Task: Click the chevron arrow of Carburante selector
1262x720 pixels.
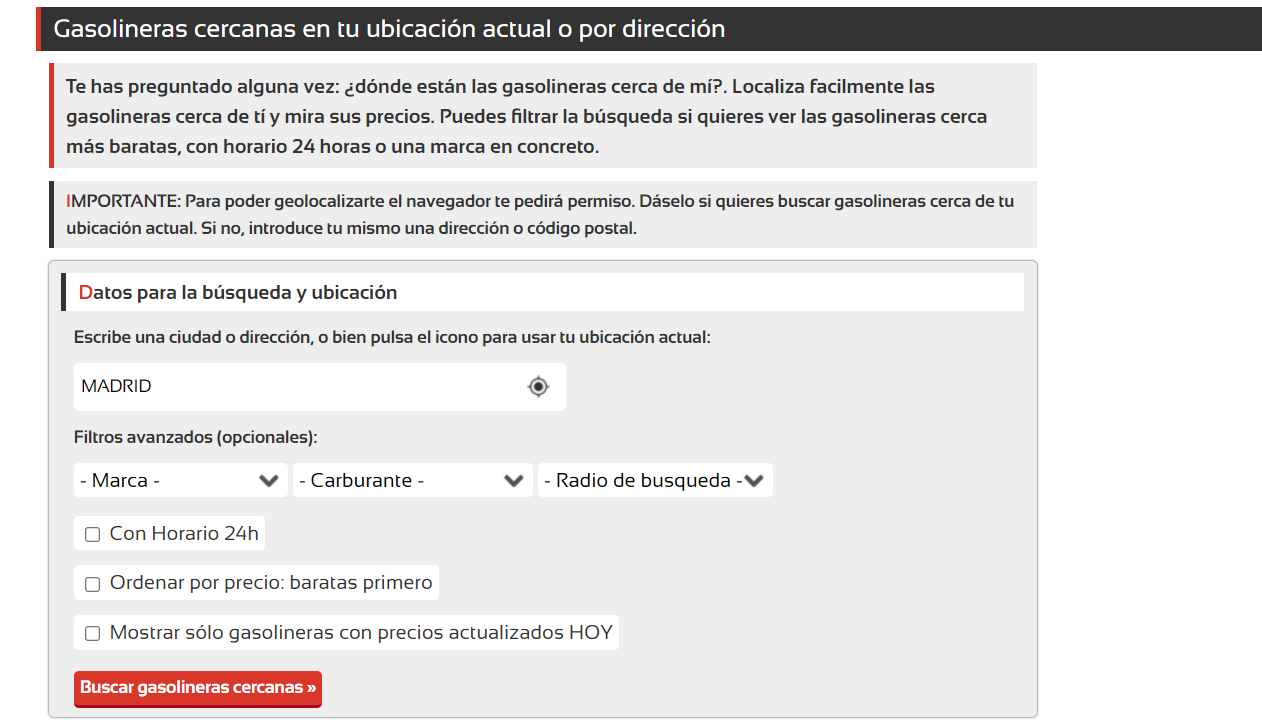Action: (513, 481)
